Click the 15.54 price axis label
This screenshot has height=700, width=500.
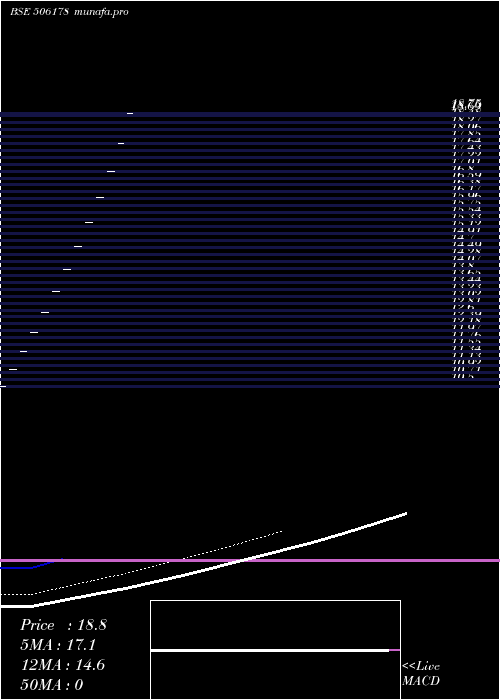point(467,208)
